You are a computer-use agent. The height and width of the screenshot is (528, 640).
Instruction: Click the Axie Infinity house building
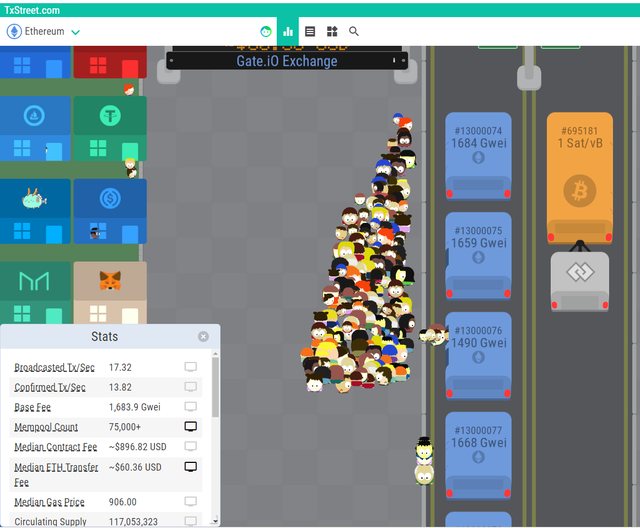click(x=35, y=211)
